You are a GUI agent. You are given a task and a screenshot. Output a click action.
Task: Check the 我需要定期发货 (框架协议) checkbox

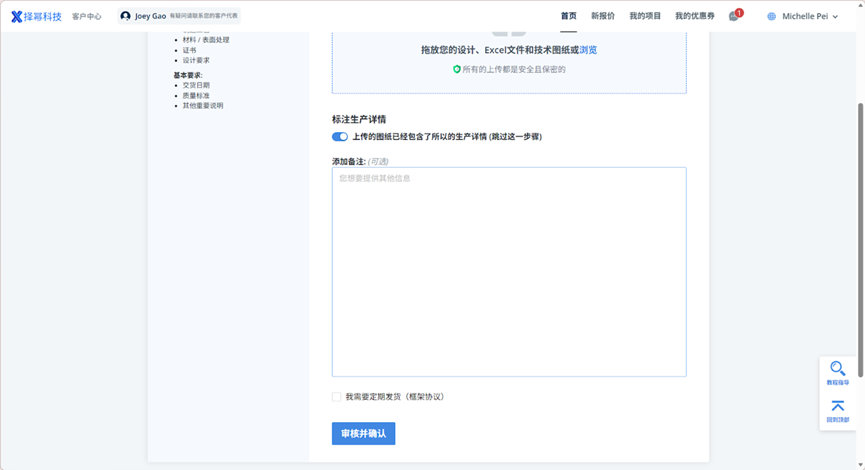pos(337,397)
